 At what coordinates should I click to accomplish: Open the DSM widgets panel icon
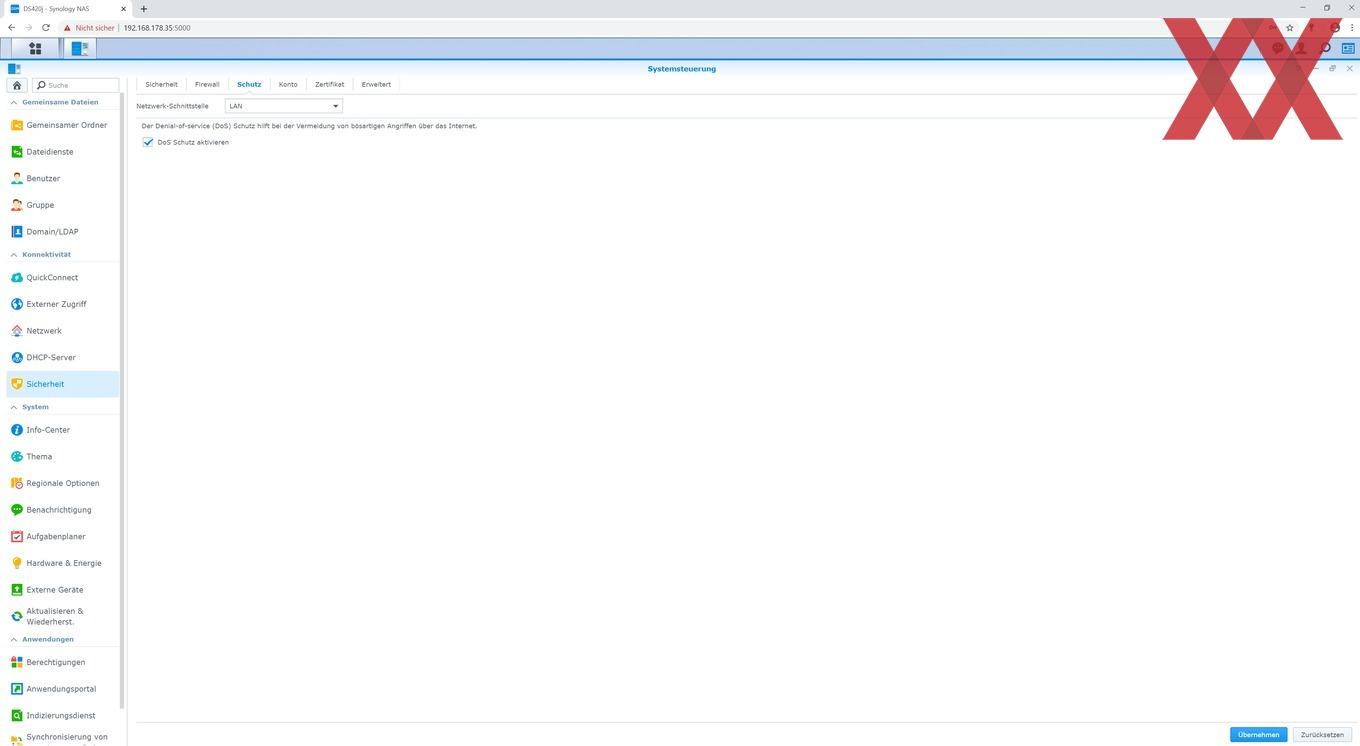(x=1348, y=48)
